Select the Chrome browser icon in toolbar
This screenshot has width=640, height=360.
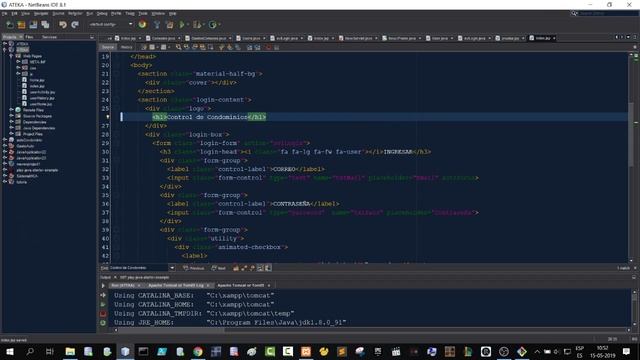pos(142,24)
